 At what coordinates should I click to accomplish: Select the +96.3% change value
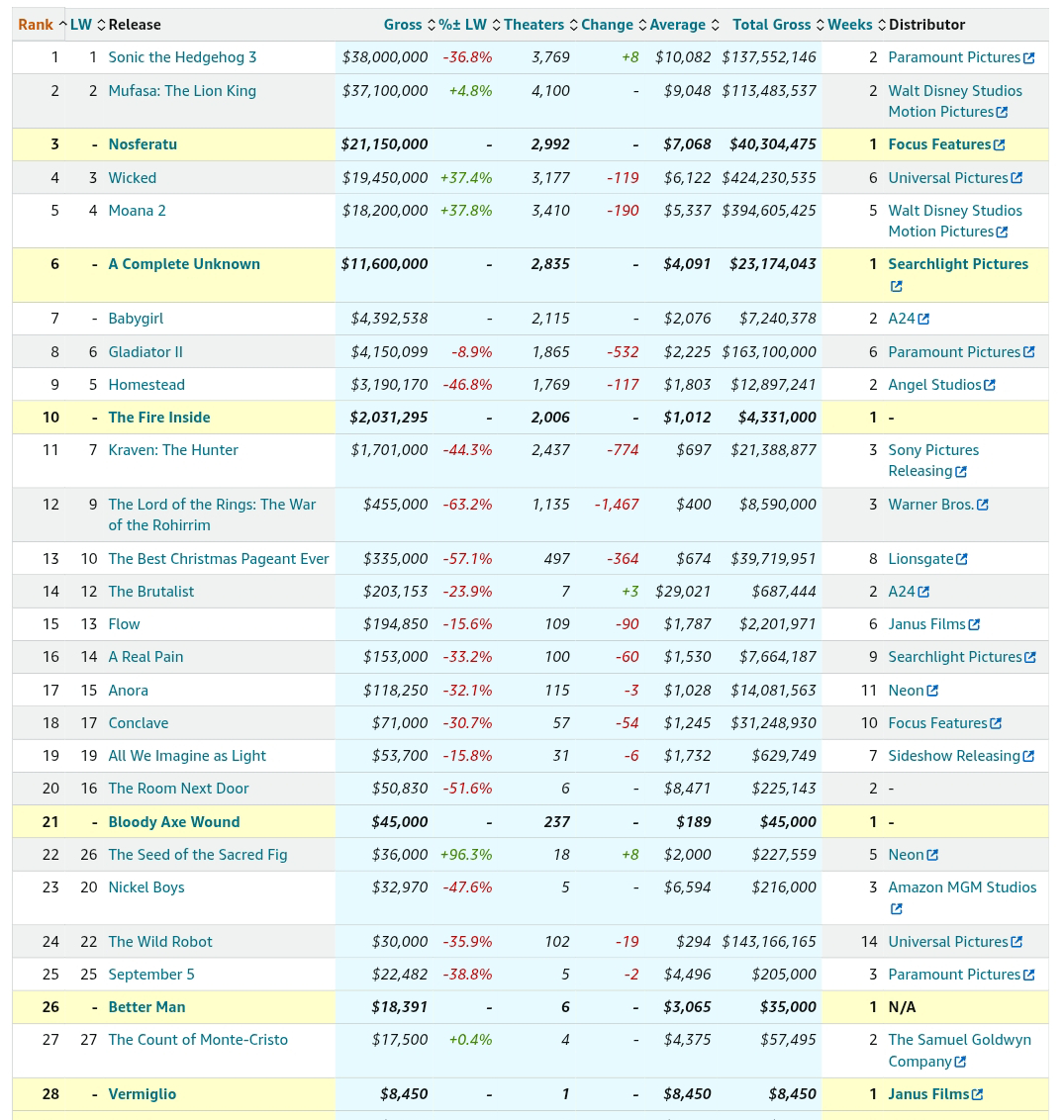(466, 855)
